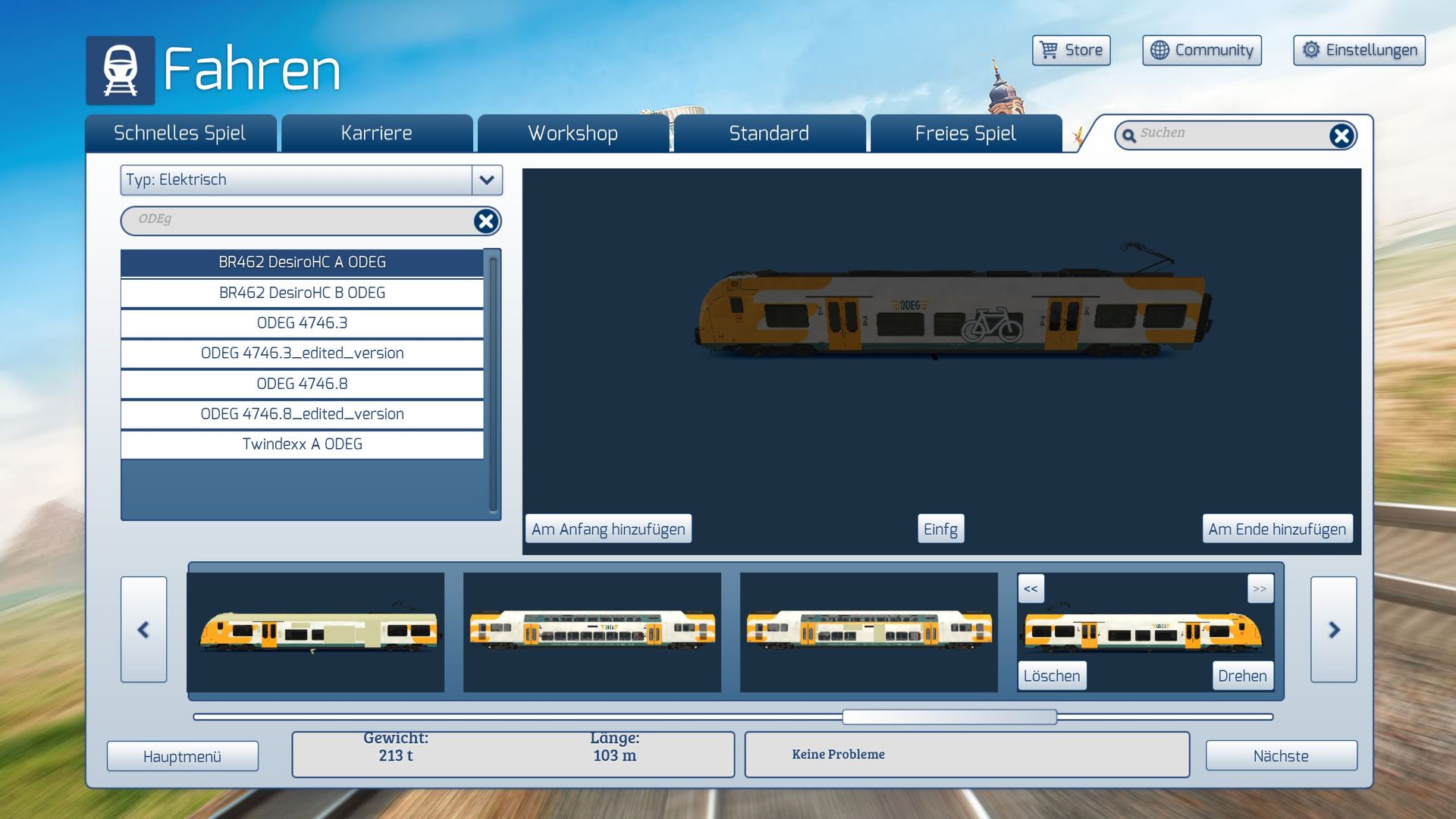The height and width of the screenshot is (819, 1456).
Task: Expand the Typ: Elektrisch dropdown
Action: tap(487, 180)
